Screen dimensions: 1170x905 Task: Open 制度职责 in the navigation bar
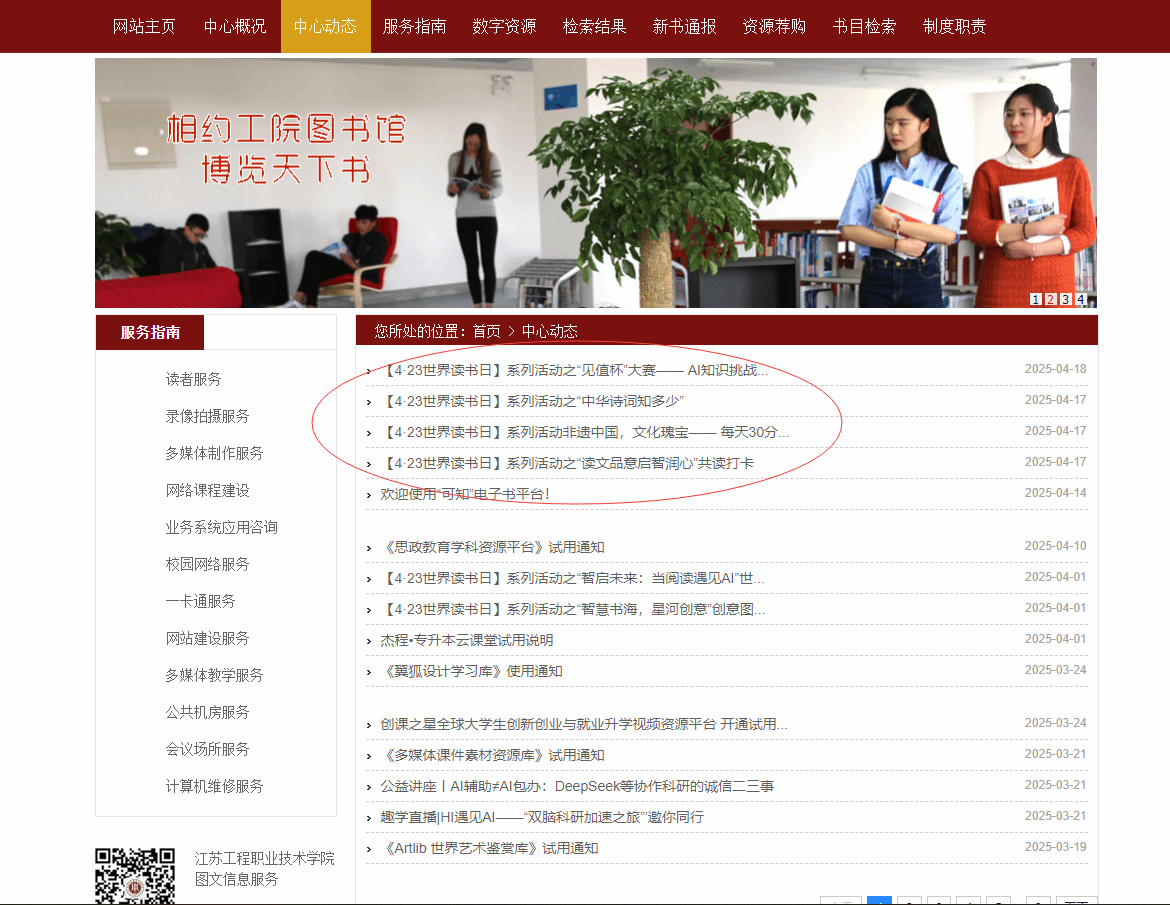pyautogui.click(x=954, y=27)
